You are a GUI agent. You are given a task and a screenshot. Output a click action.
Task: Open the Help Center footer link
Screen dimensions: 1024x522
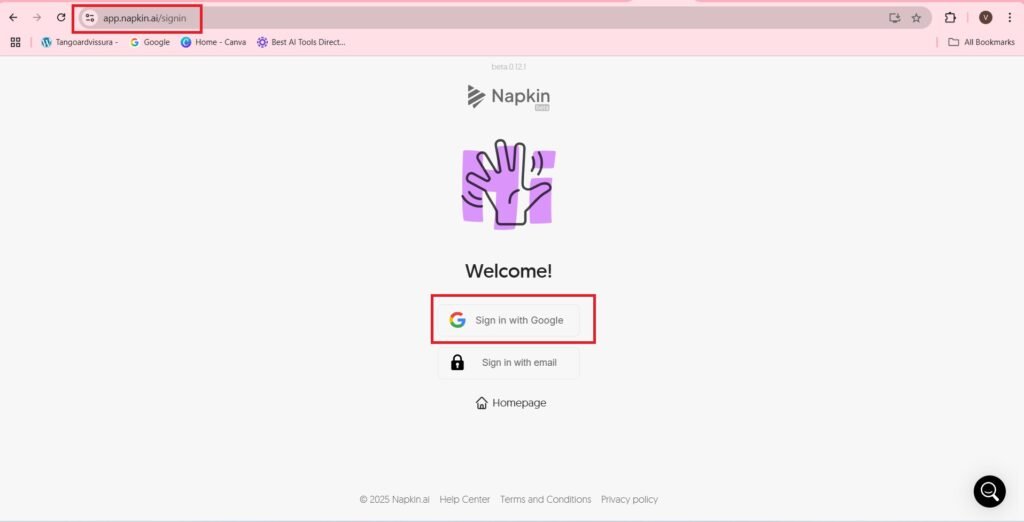464,499
